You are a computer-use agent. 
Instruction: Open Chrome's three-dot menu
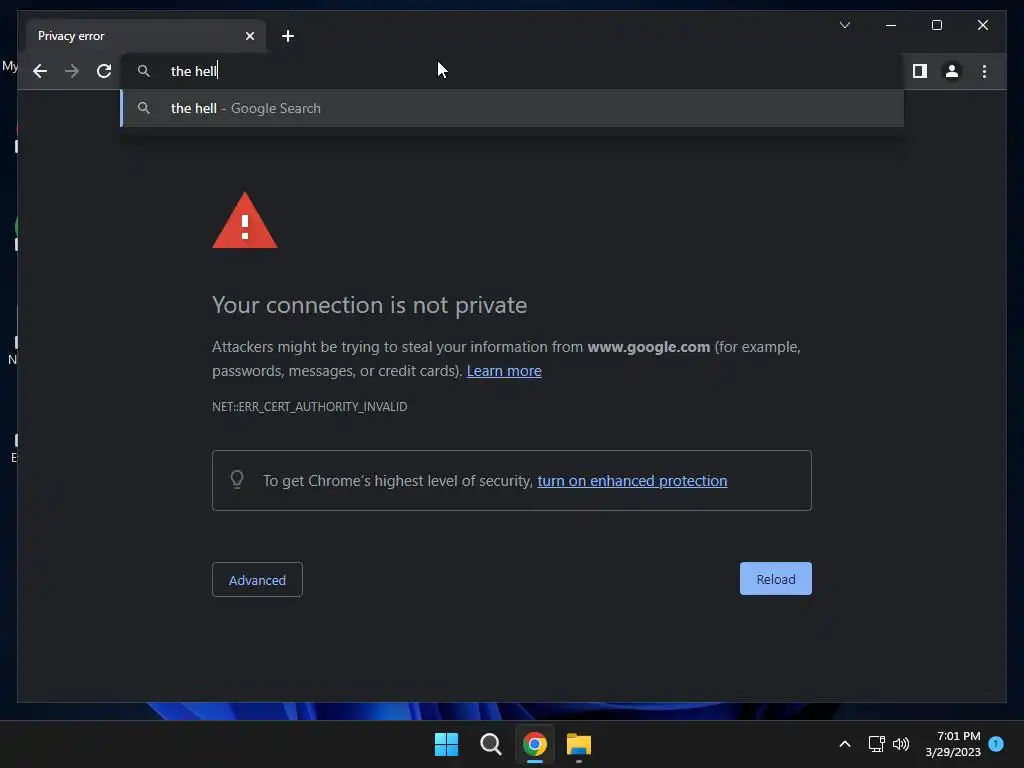tap(984, 71)
